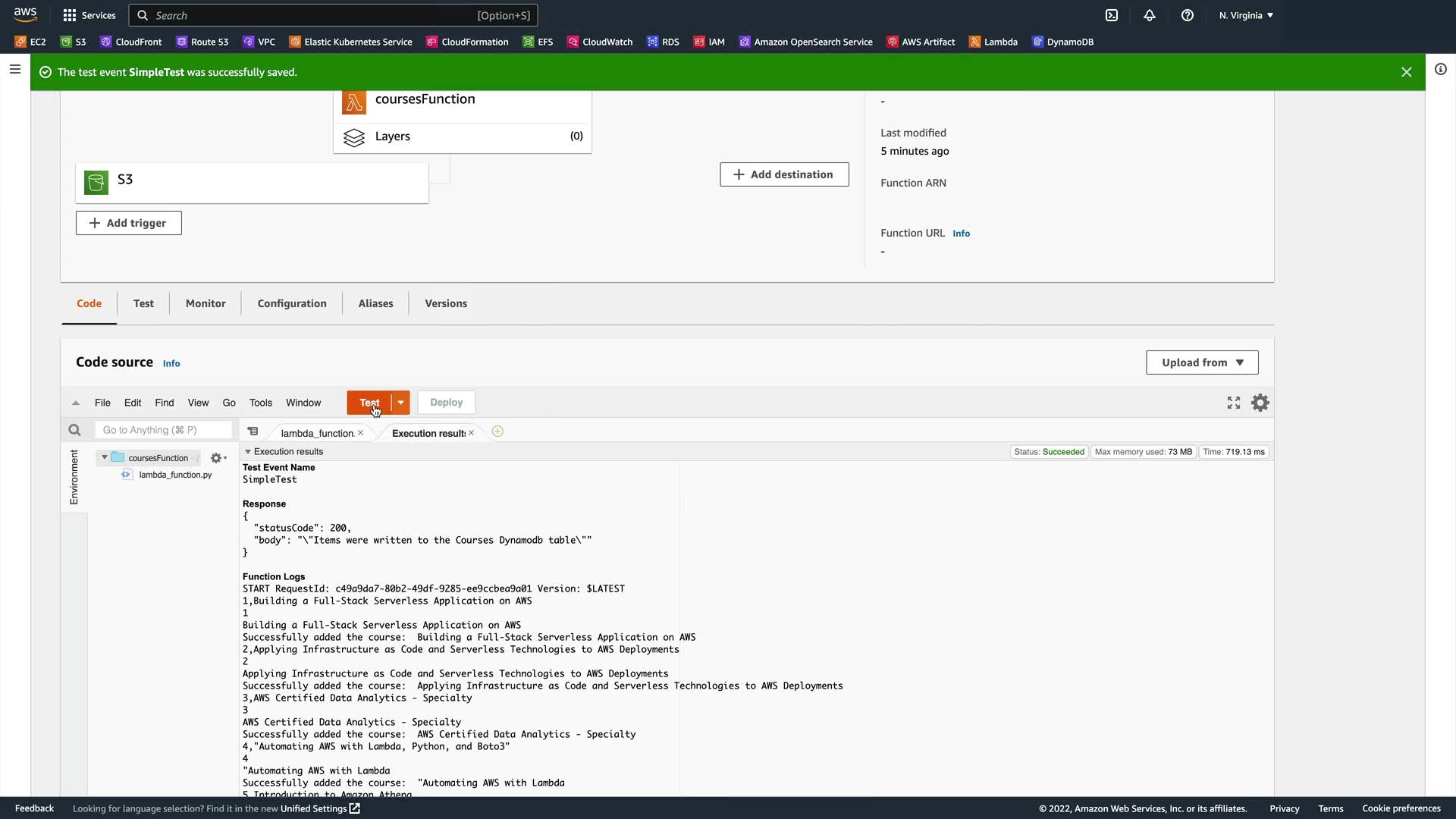Collapse the coursesFunction folder tree
This screenshot has width=1456, height=819.
coord(105,457)
